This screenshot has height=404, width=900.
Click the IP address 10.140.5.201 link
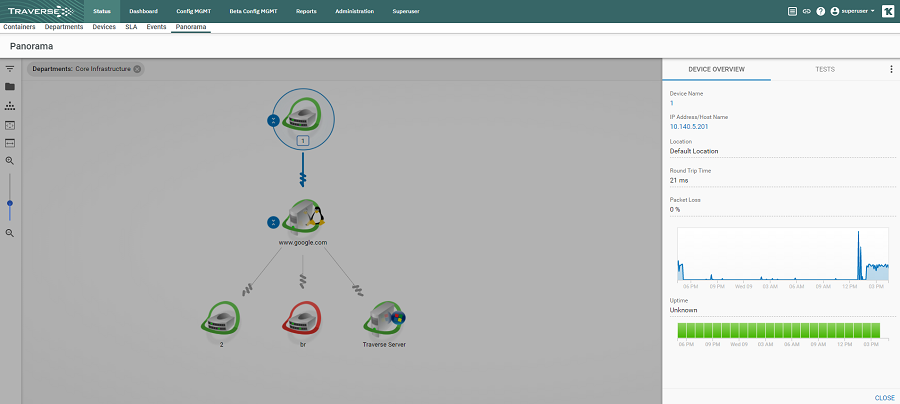coord(689,127)
